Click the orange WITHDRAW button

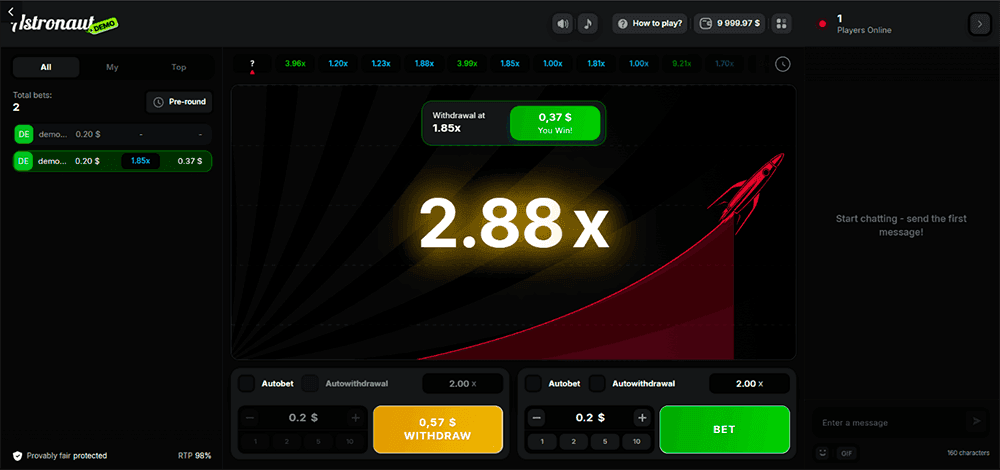click(x=437, y=429)
